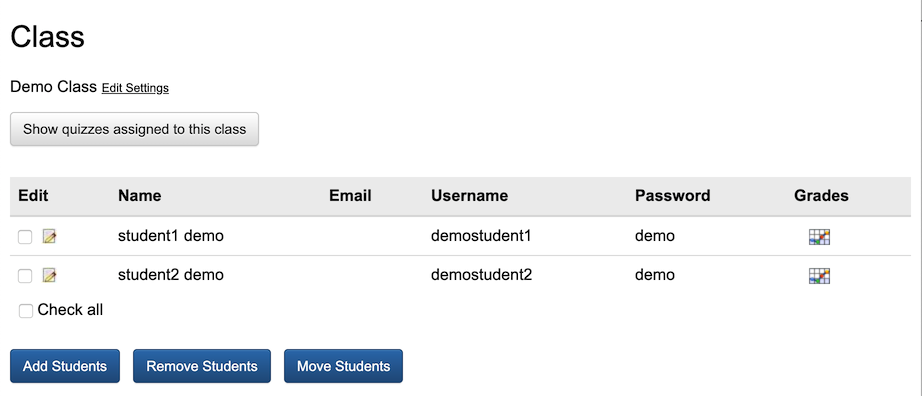The width and height of the screenshot is (922, 396).
Task: Select the Grades column header
Action: (821, 195)
